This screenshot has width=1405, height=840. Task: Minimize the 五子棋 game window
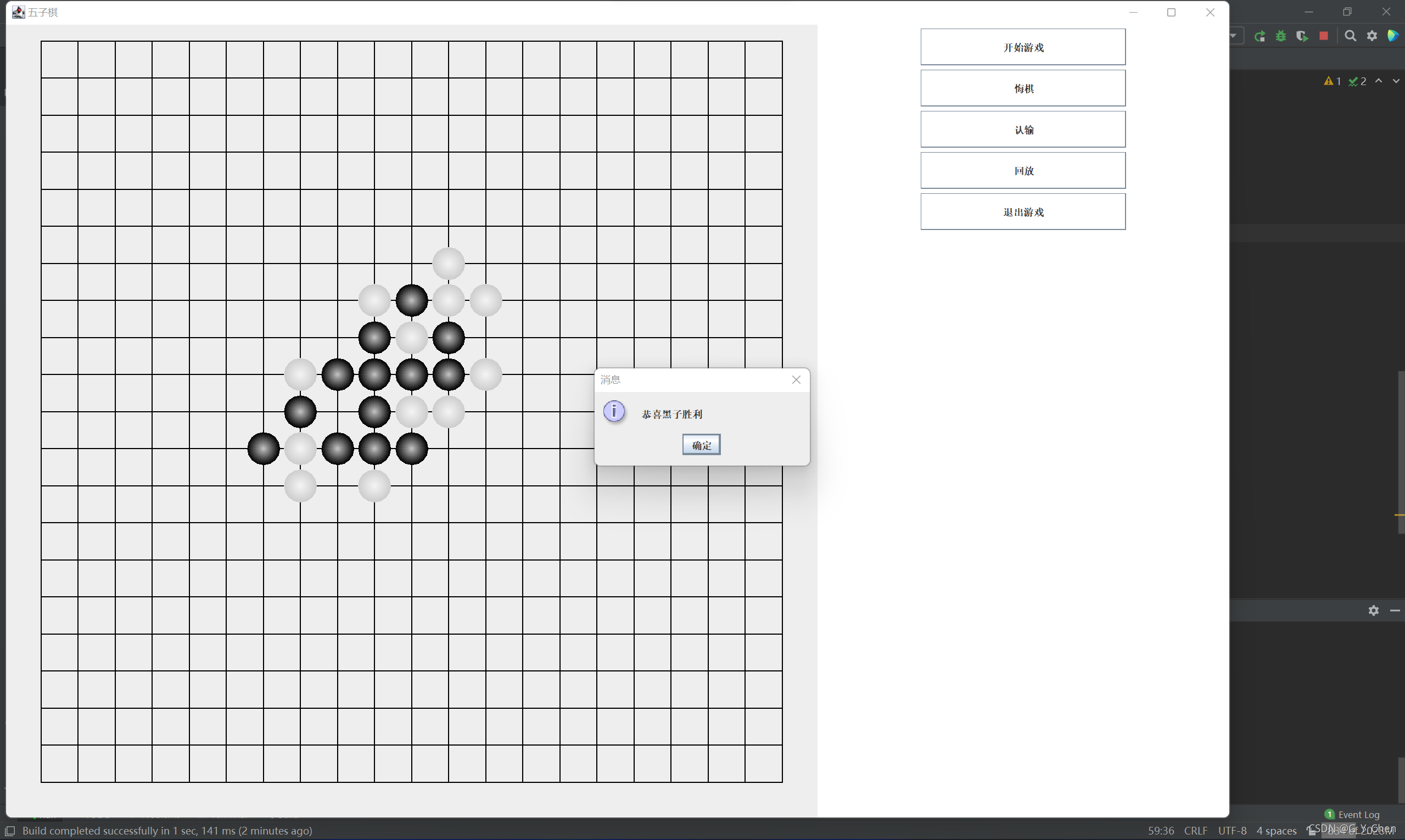pos(1133,12)
